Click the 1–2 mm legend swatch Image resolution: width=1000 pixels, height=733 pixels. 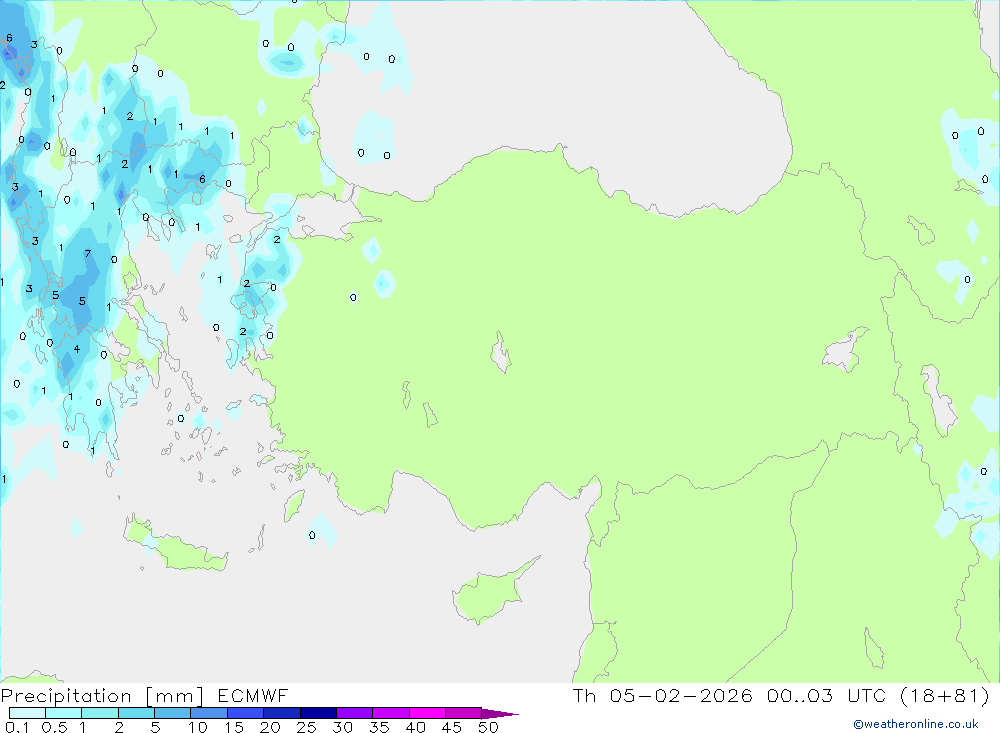coord(100,713)
